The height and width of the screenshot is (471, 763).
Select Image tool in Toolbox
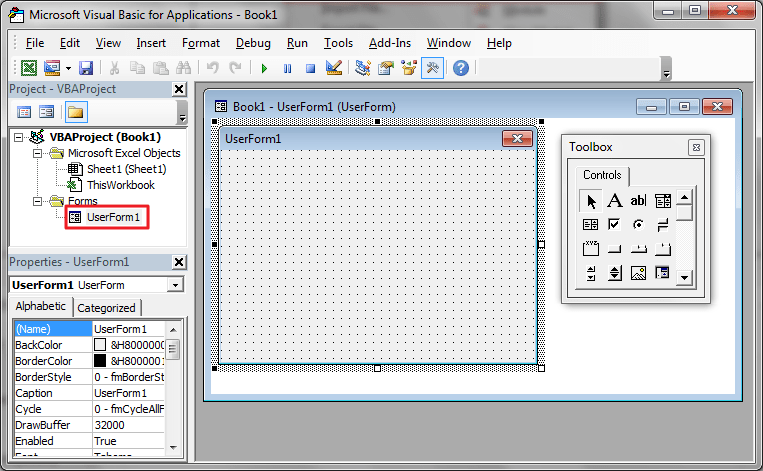[638, 272]
